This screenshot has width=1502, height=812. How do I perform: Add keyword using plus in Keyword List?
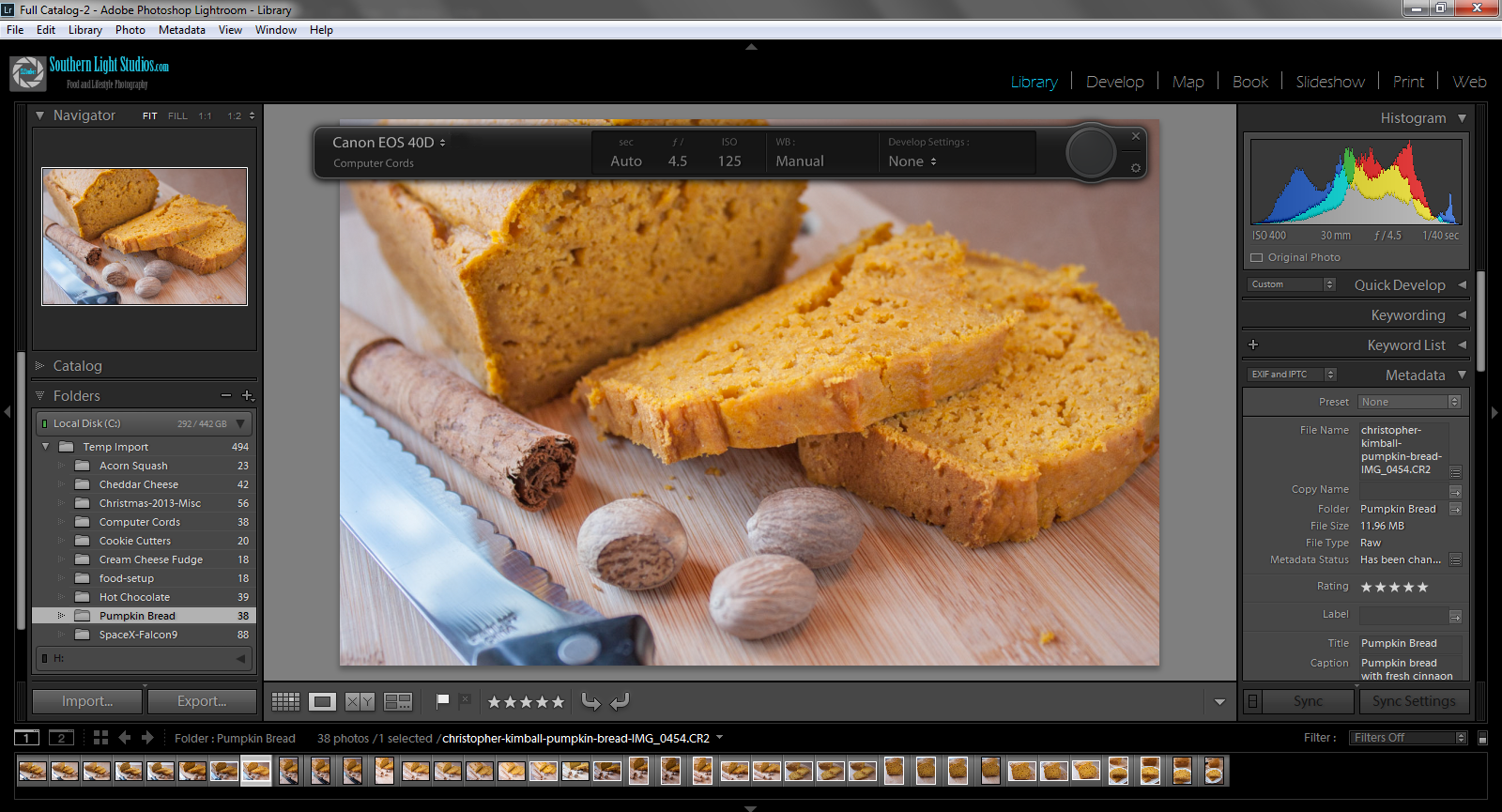coord(1253,345)
